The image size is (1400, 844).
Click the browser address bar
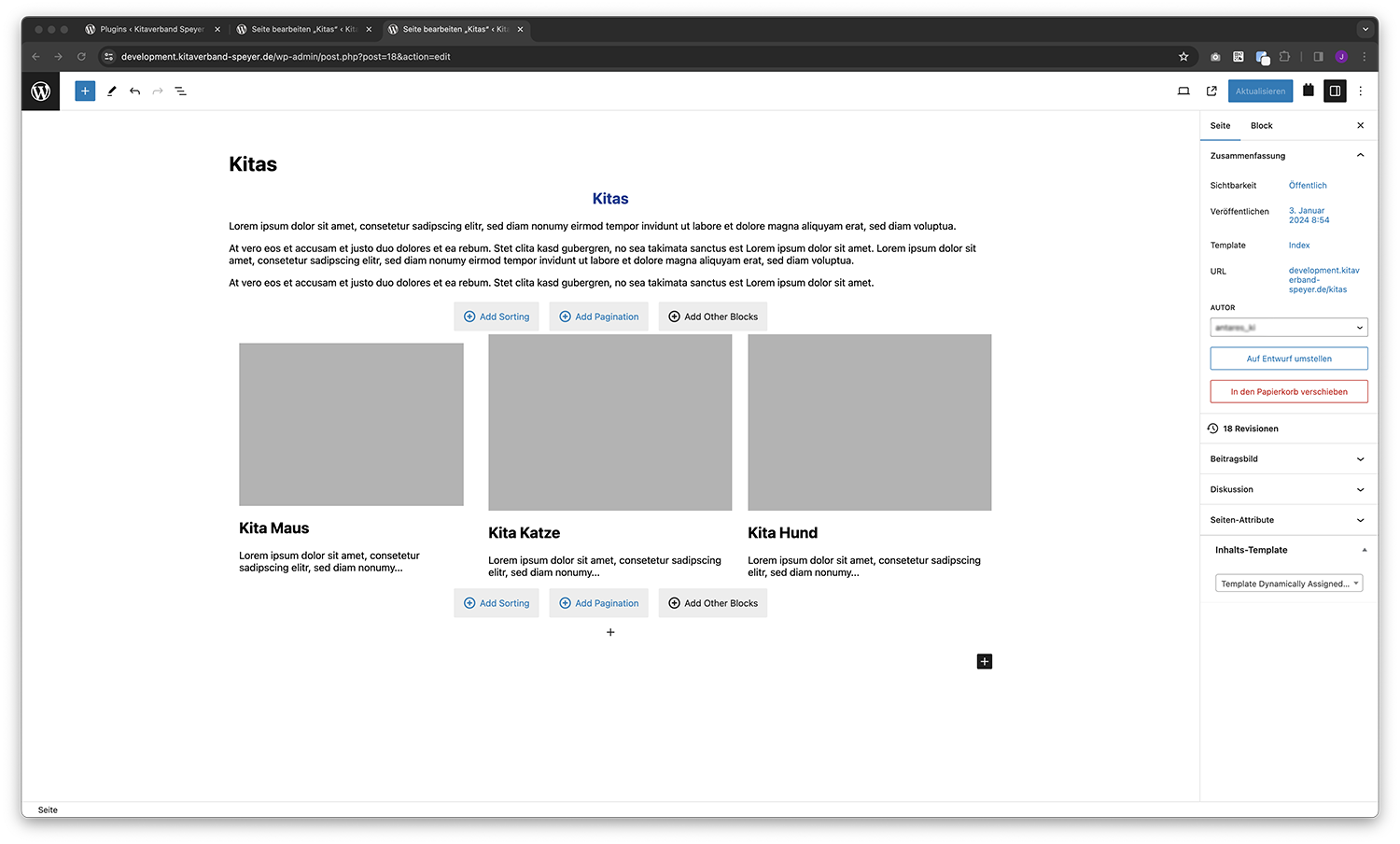coord(644,57)
